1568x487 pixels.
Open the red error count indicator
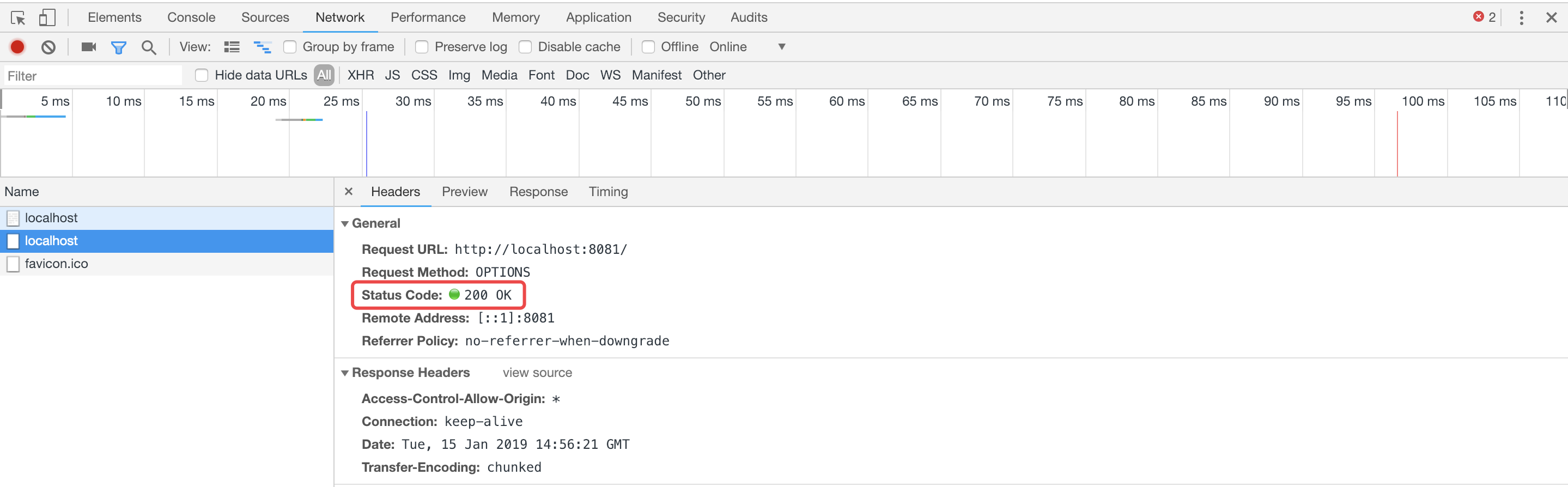1484,17
